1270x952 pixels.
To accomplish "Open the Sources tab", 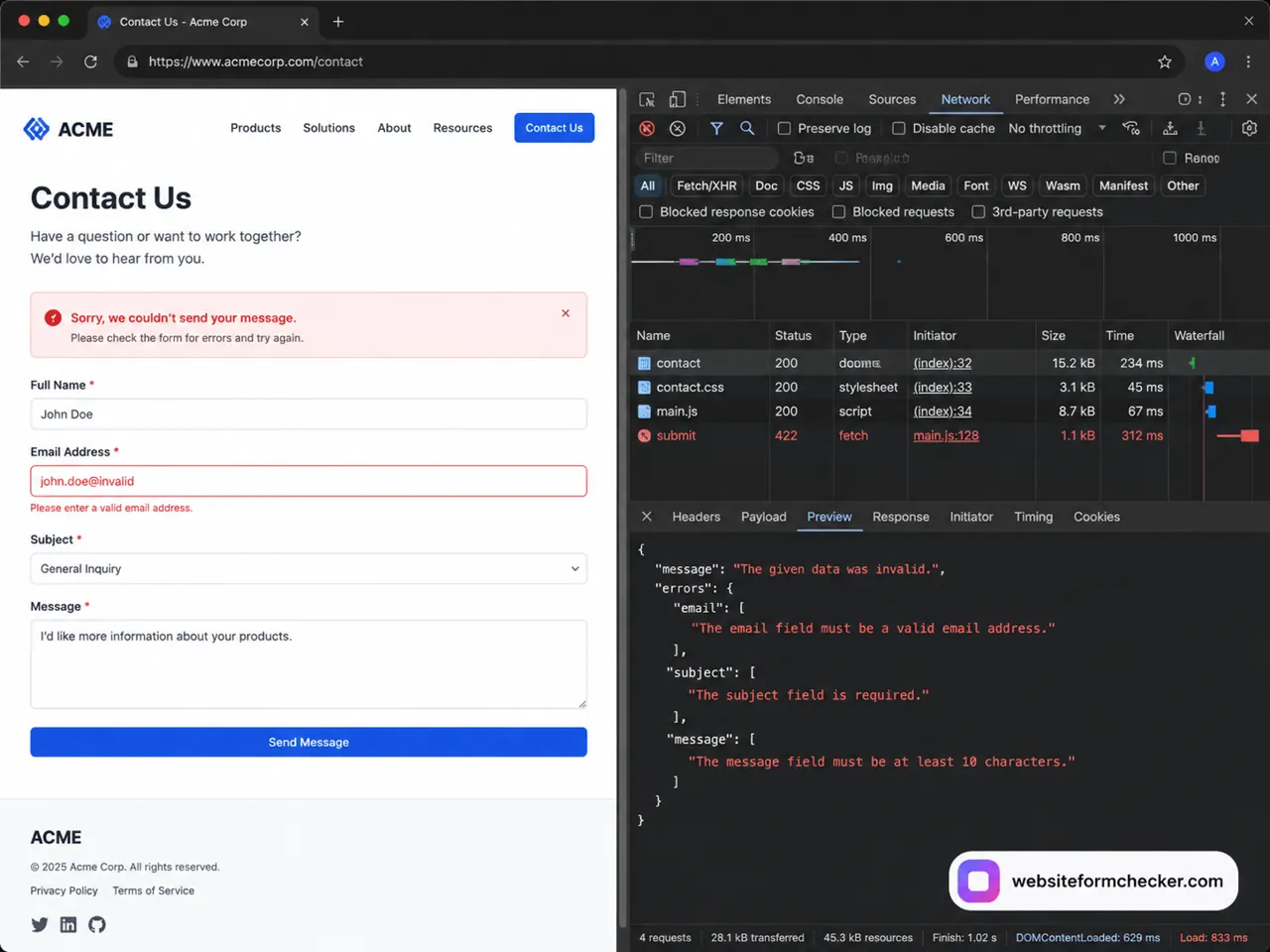I will click(892, 99).
